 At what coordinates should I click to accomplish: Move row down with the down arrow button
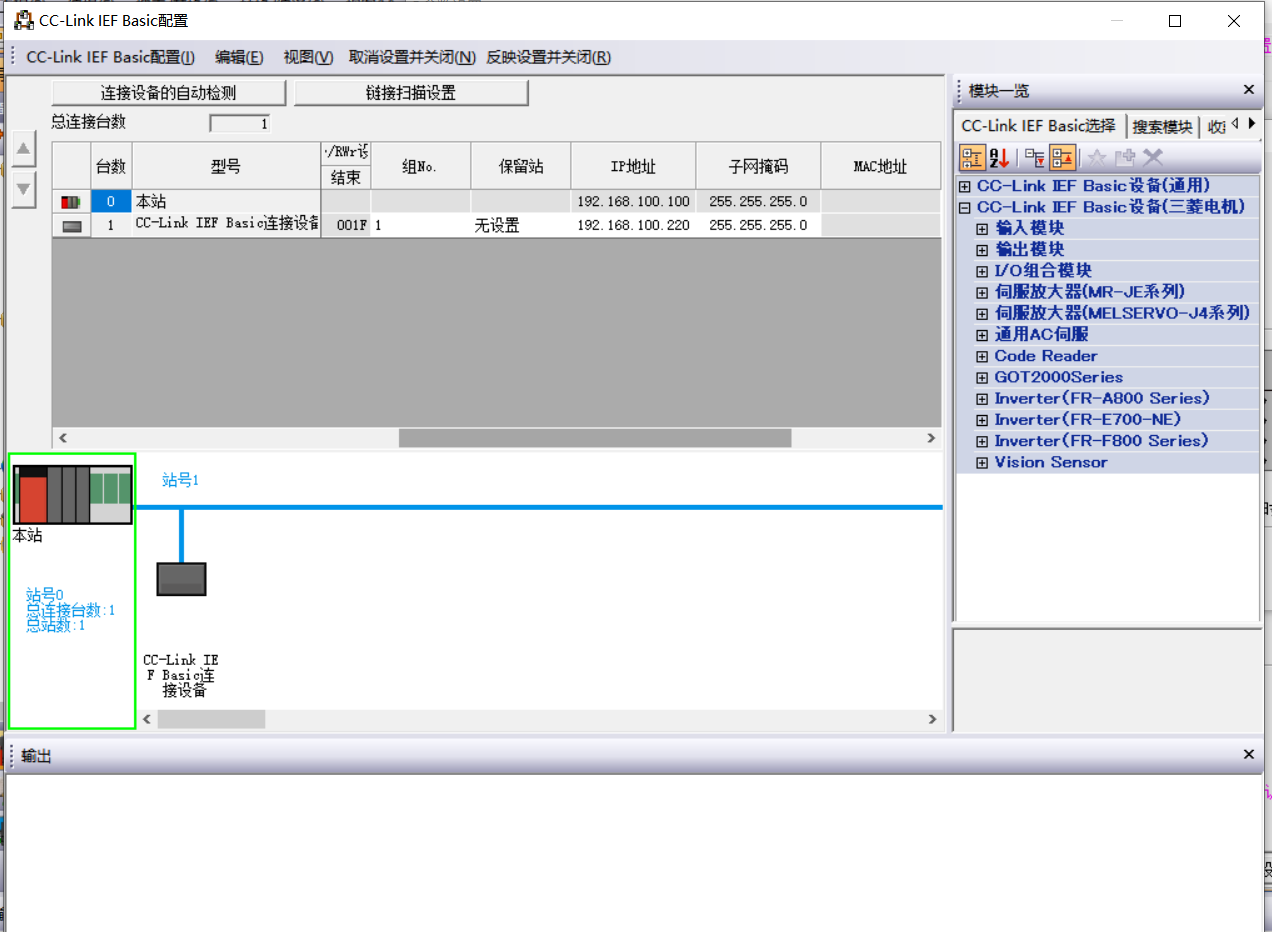[25, 189]
